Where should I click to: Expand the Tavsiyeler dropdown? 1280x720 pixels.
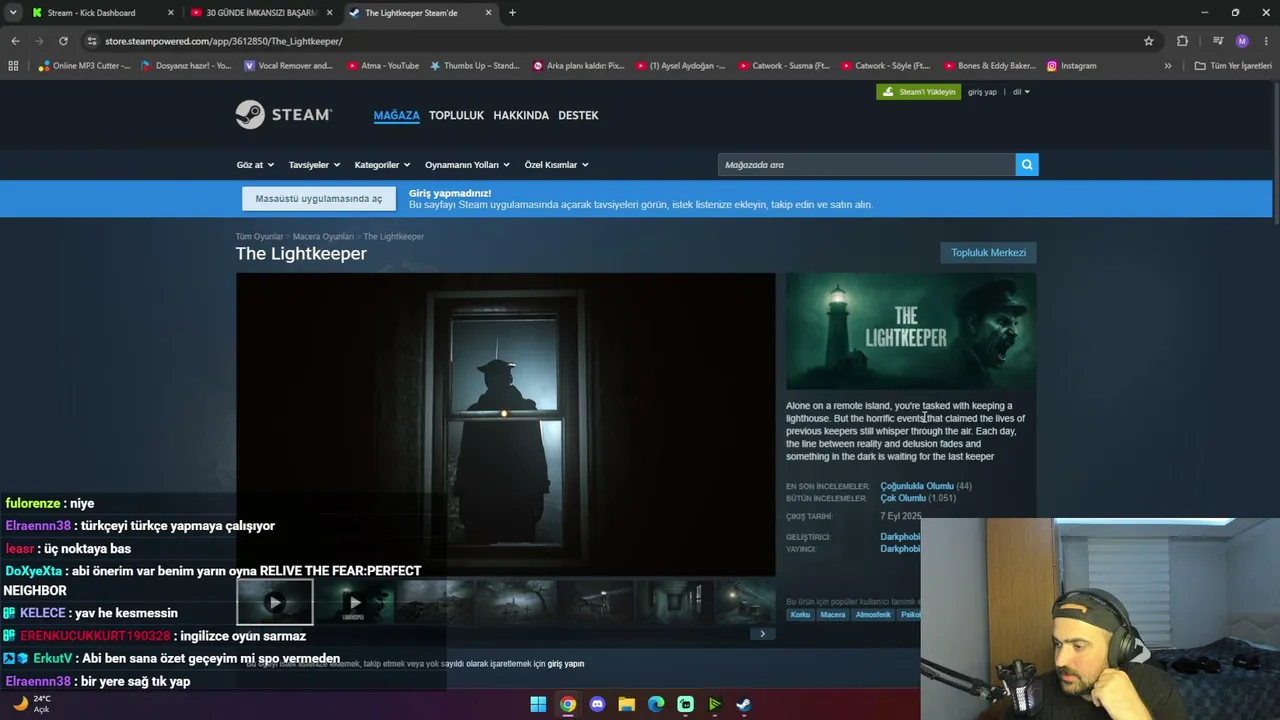314,165
